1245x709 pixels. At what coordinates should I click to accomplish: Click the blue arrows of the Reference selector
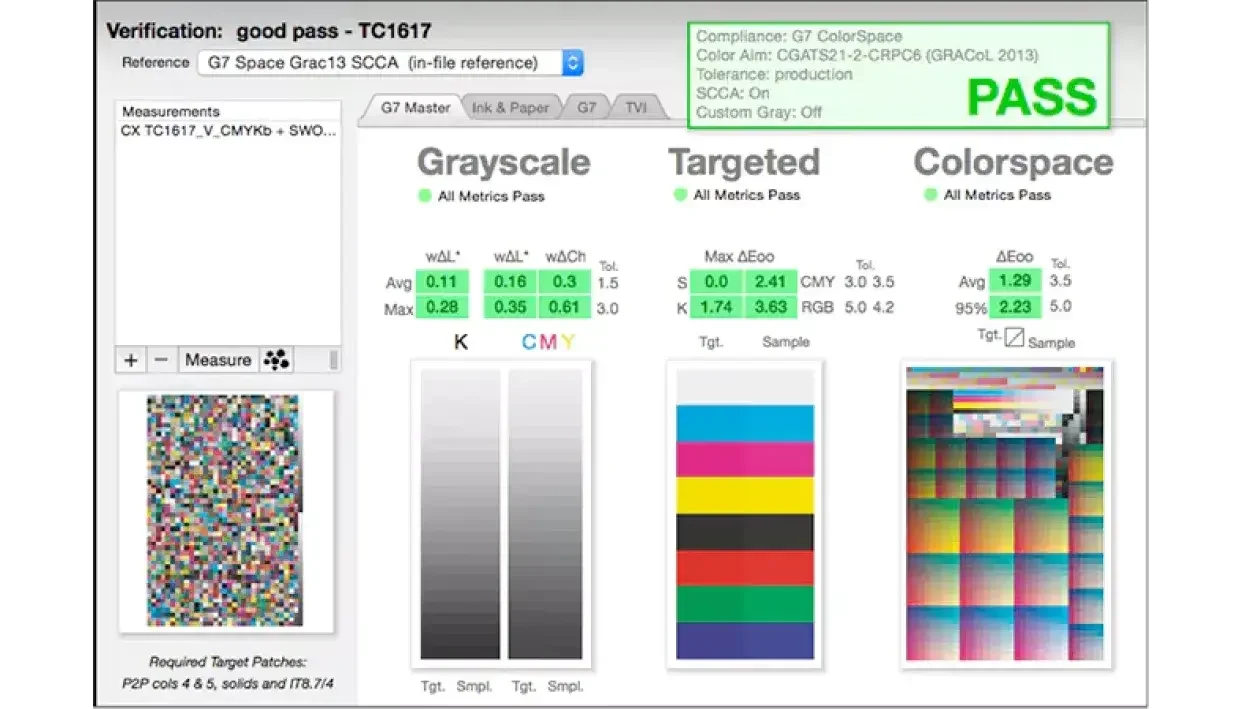(572, 63)
